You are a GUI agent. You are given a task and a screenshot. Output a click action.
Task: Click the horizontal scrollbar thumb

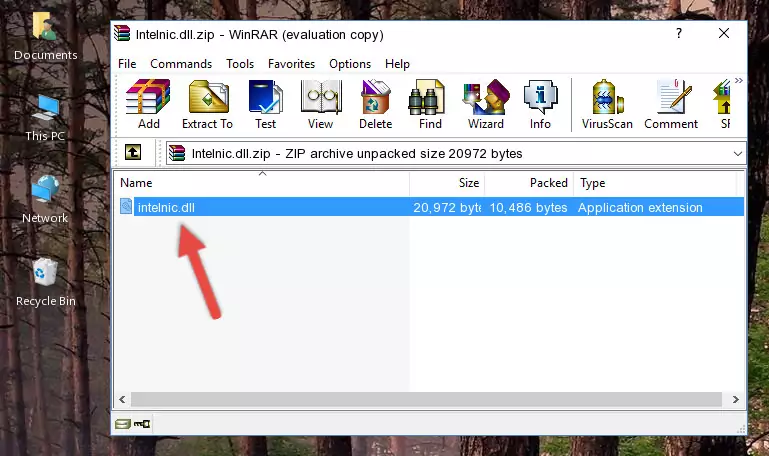pos(426,399)
